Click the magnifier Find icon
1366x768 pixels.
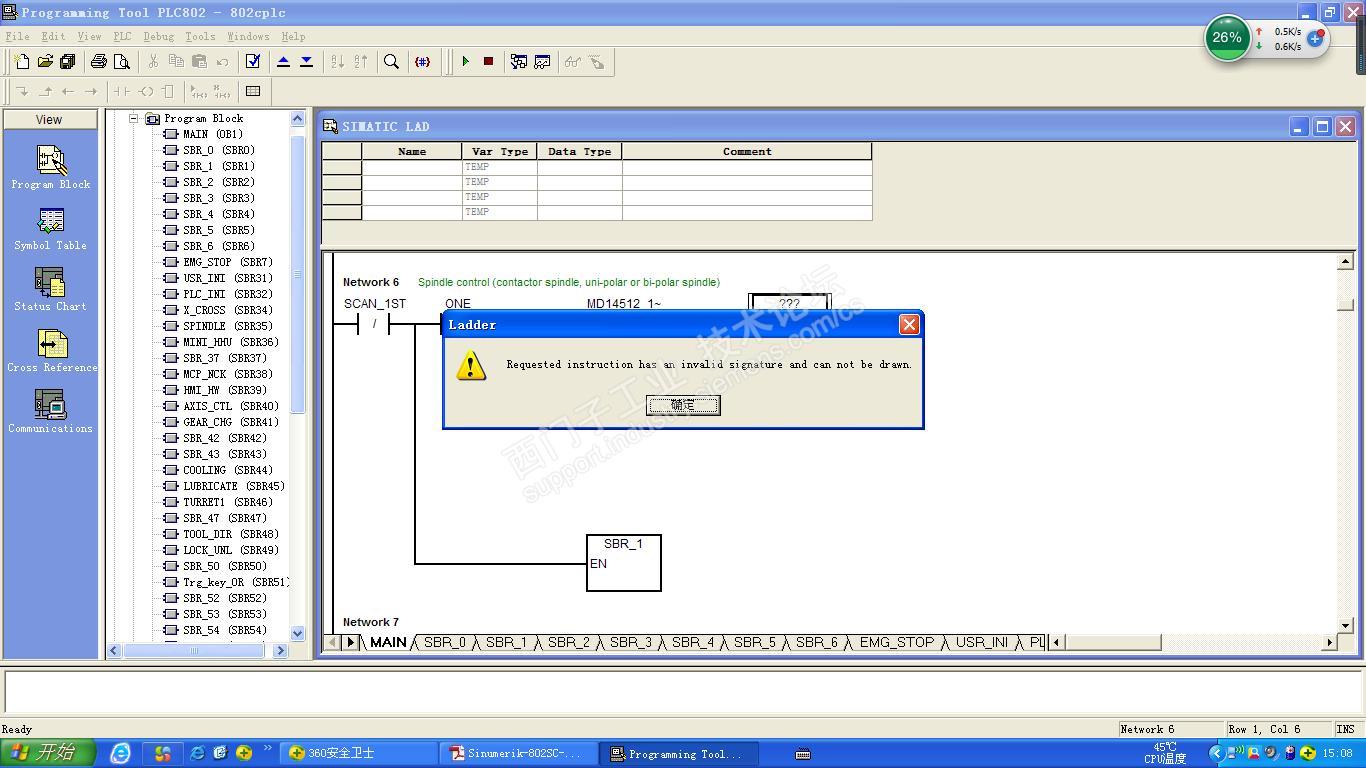click(392, 62)
